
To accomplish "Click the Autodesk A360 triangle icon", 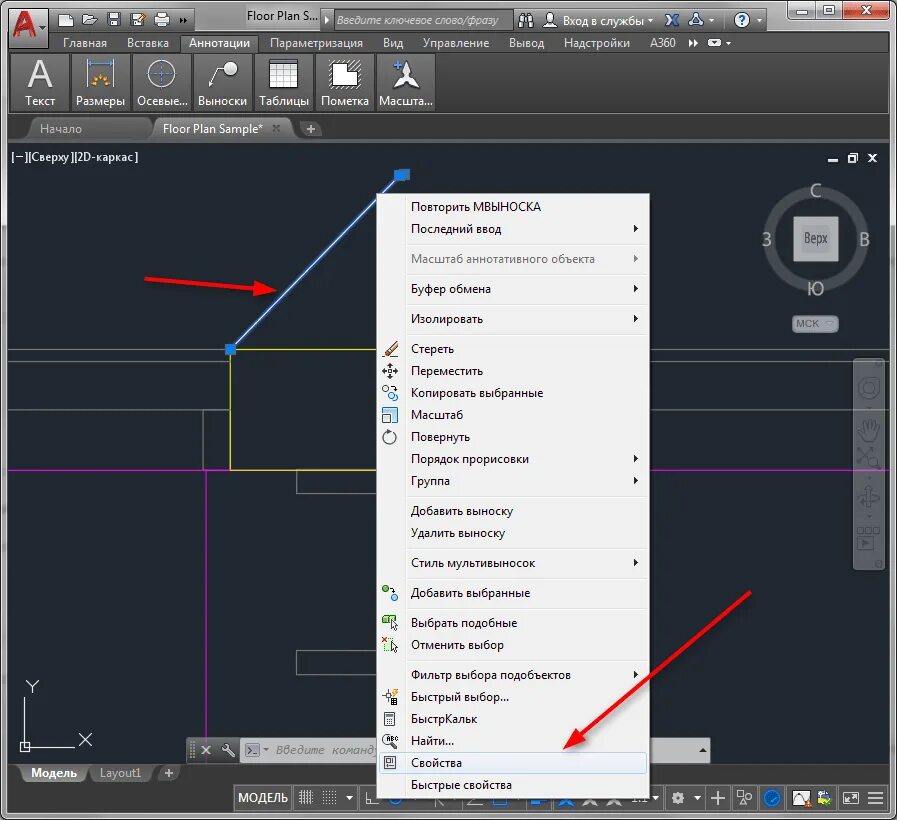I will tap(696, 20).
